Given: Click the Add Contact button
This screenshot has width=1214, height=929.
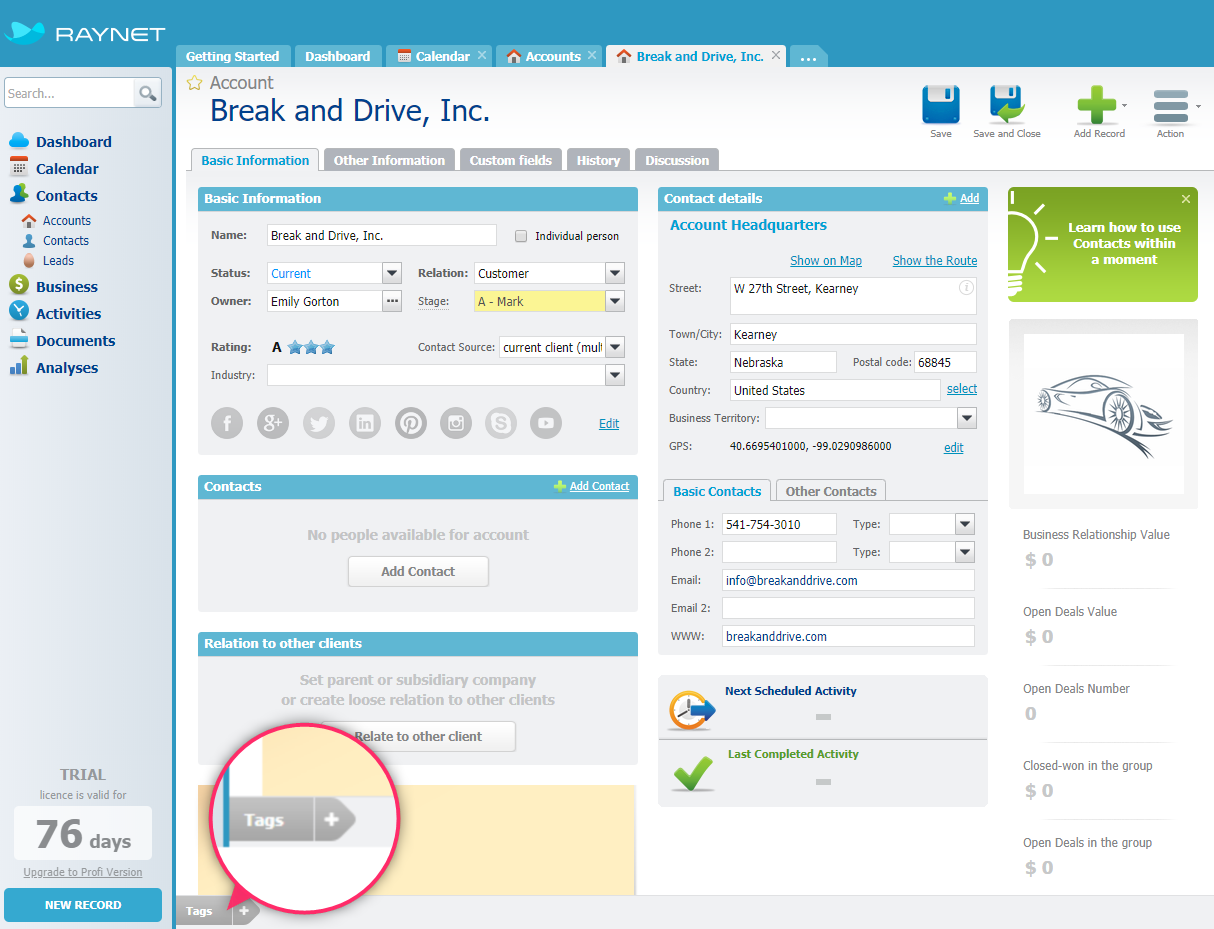Looking at the screenshot, I should [418, 571].
